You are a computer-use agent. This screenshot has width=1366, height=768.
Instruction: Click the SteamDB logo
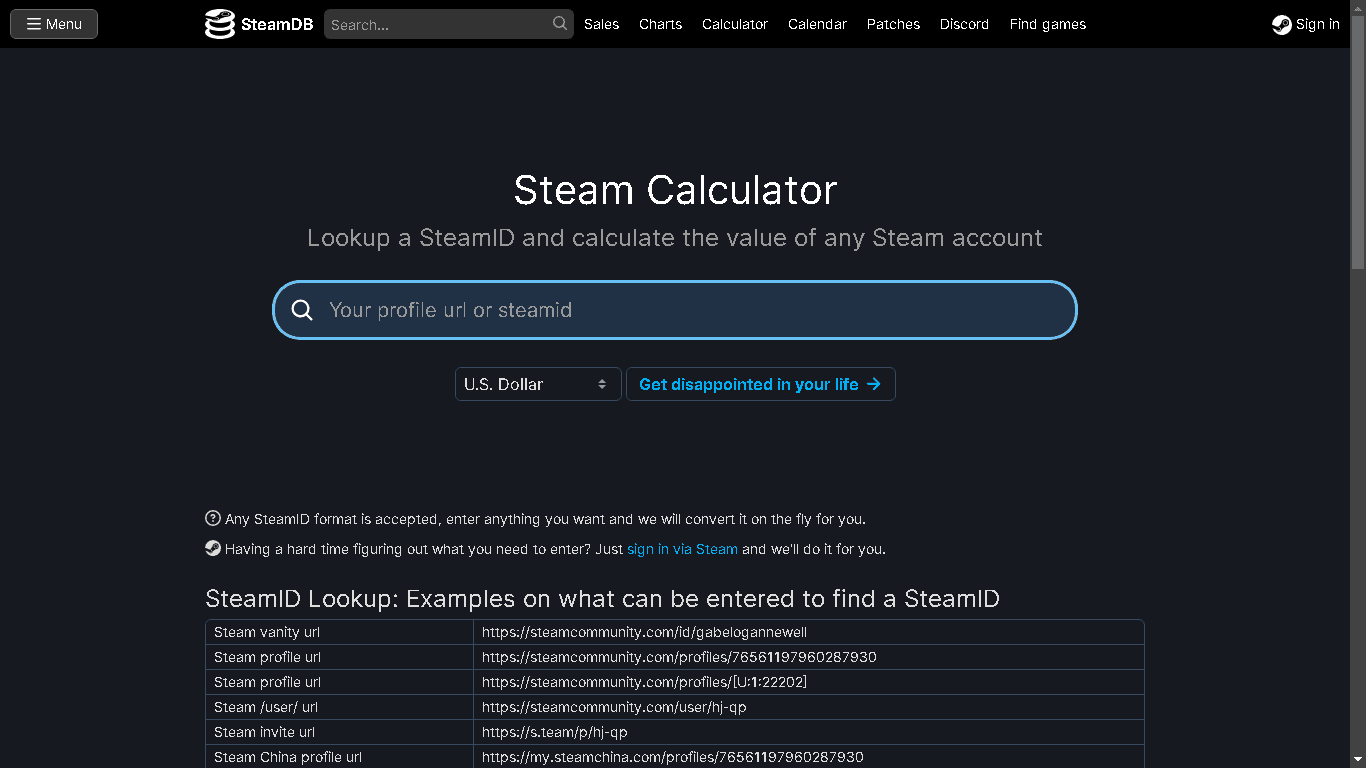[x=259, y=24]
